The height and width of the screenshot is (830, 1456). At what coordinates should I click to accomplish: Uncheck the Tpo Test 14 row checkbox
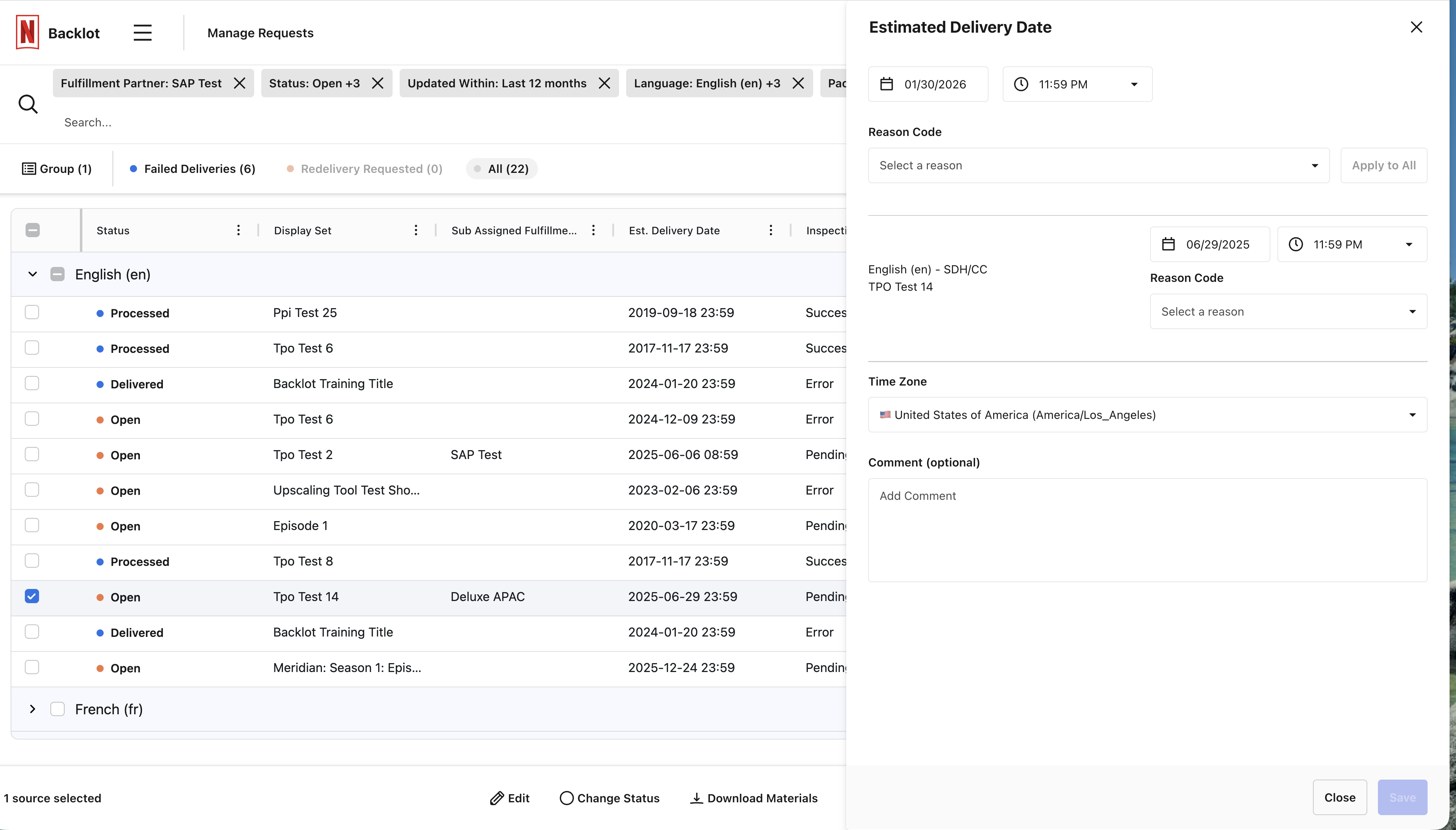coord(32,596)
